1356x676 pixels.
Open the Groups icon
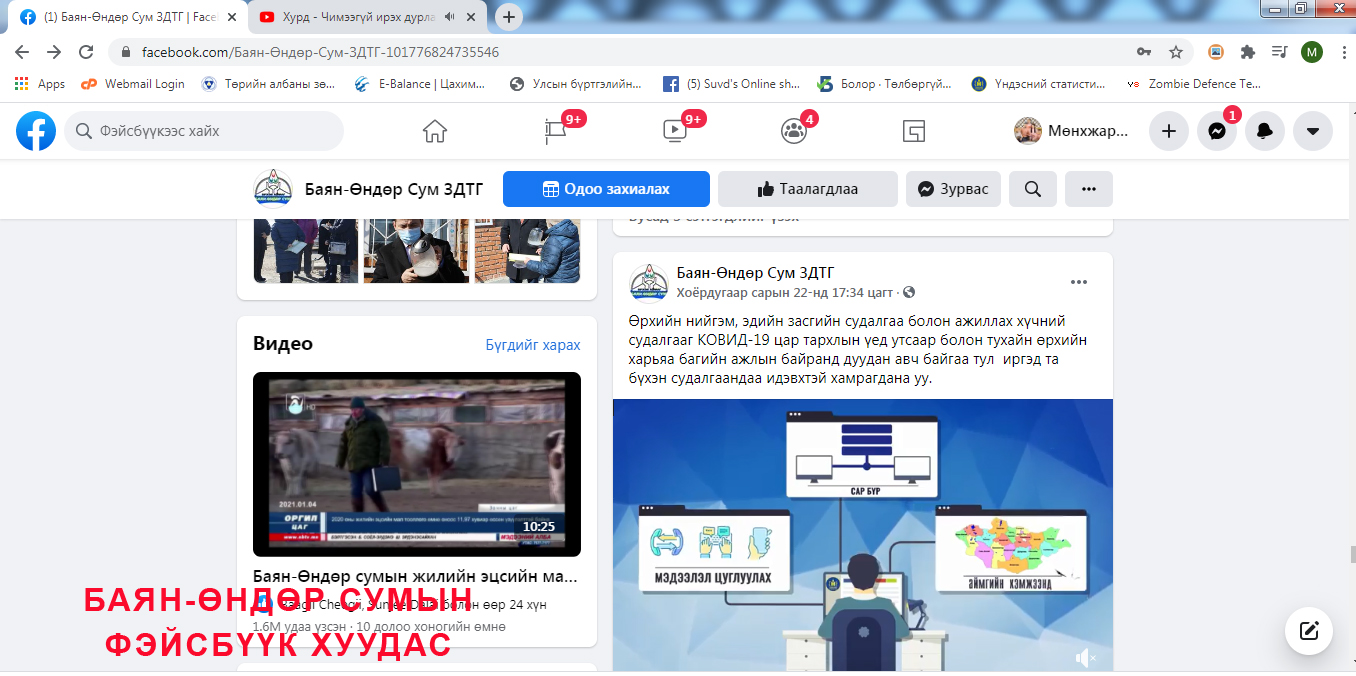[793, 131]
